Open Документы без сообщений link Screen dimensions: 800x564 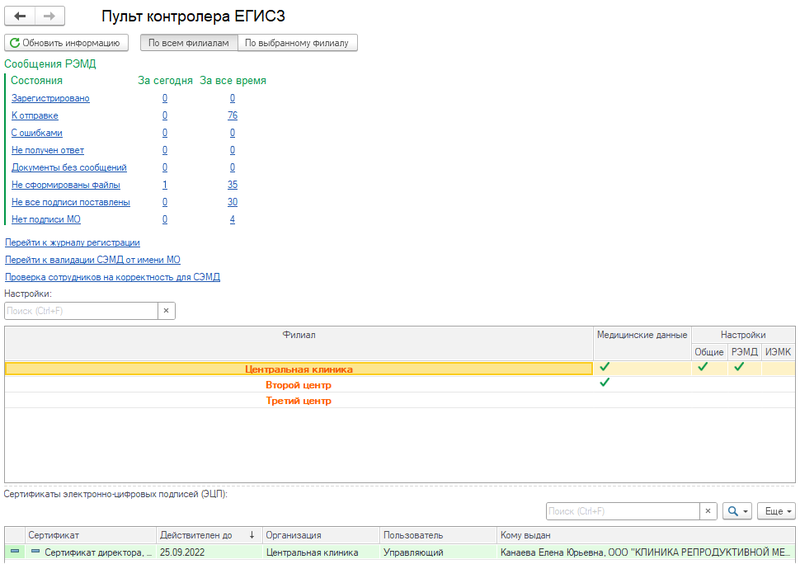click(69, 167)
